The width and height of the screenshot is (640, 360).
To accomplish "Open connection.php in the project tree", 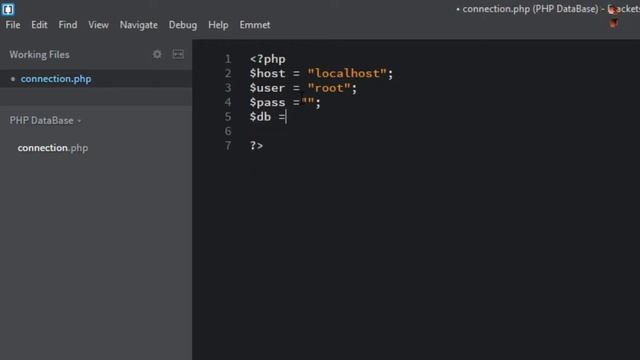I will (x=53, y=148).
